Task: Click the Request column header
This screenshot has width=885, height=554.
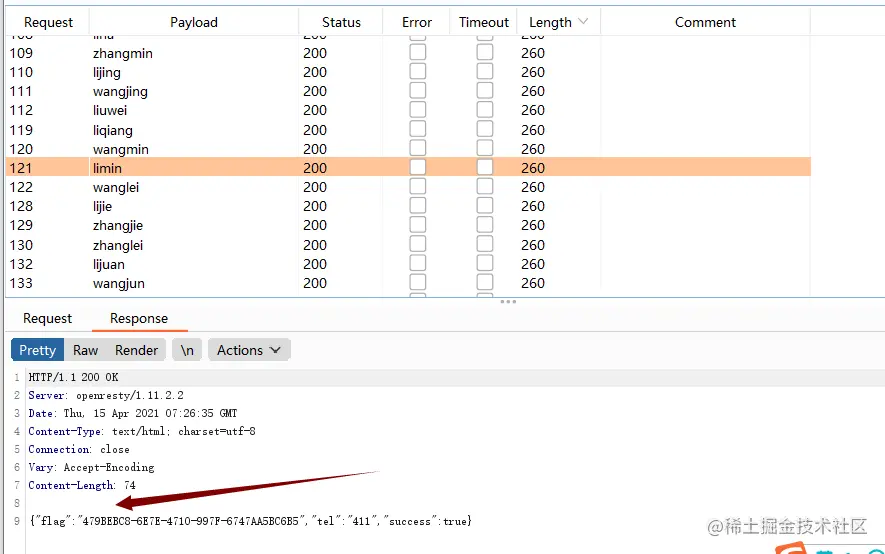Action: pyautogui.click(x=48, y=22)
